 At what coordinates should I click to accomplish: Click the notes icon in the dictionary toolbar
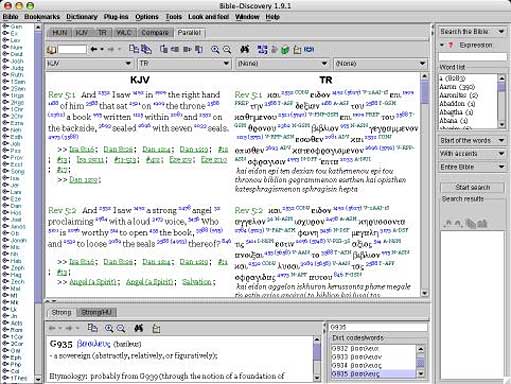156,329
